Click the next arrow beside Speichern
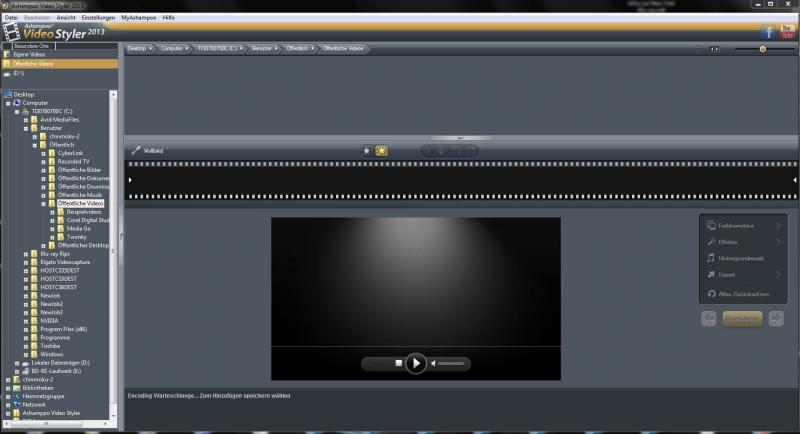Viewport: 800px width, 434px height. click(x=776, y=318)
